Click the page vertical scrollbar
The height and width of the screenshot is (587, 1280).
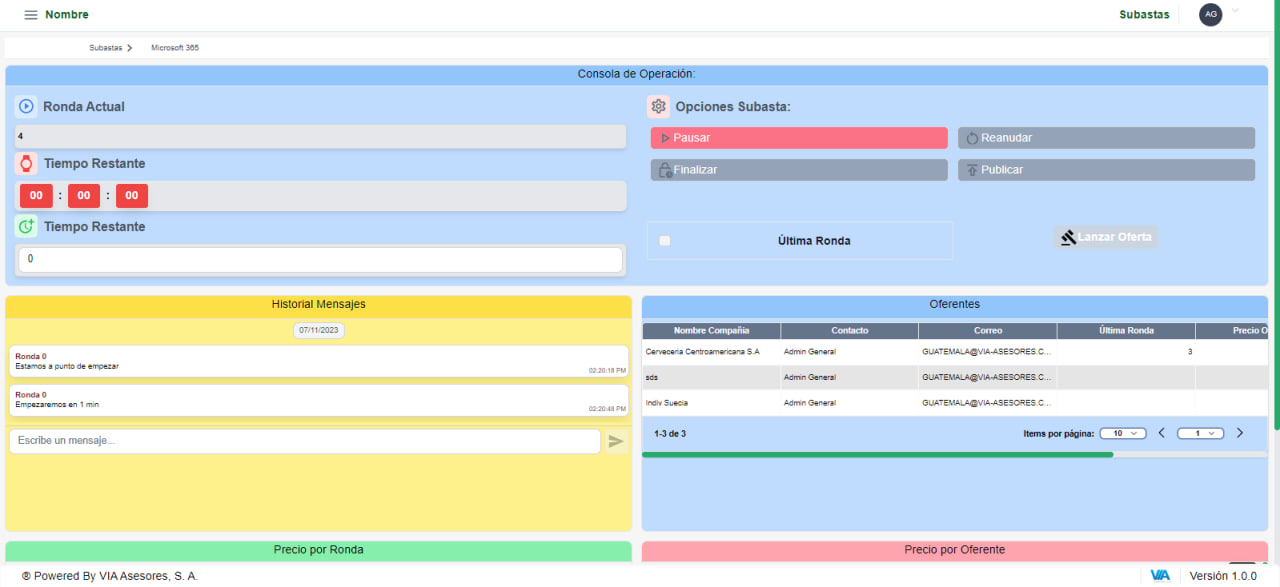click(1276, 215)
